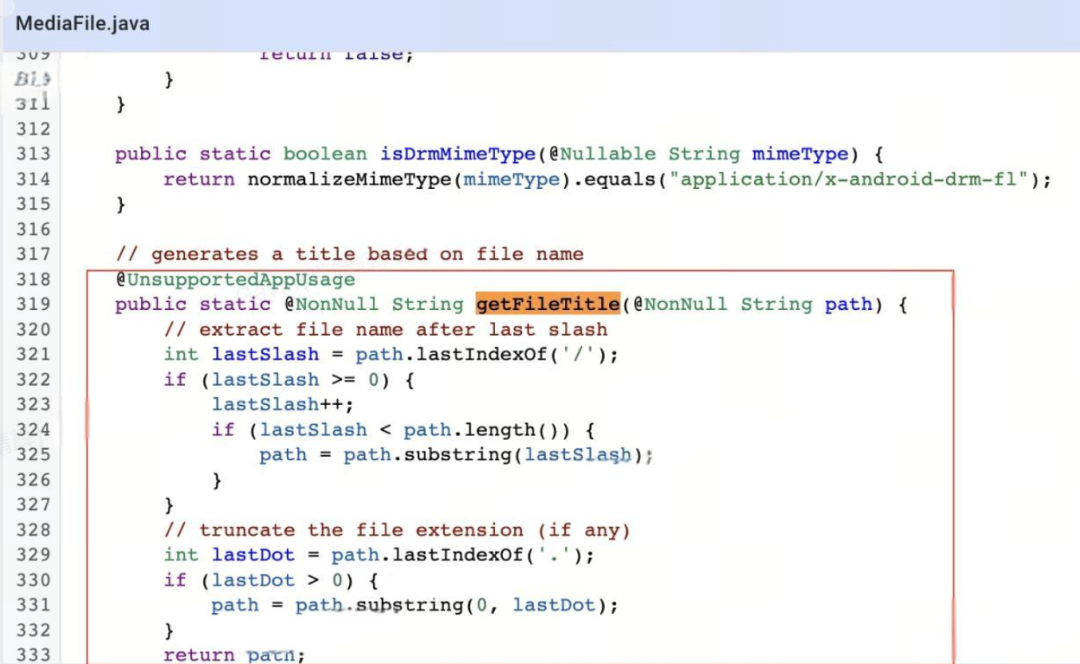Viewport: 1080px width, 664px height.
Task: Select line number 330
Action: click(x=33, y=580)
